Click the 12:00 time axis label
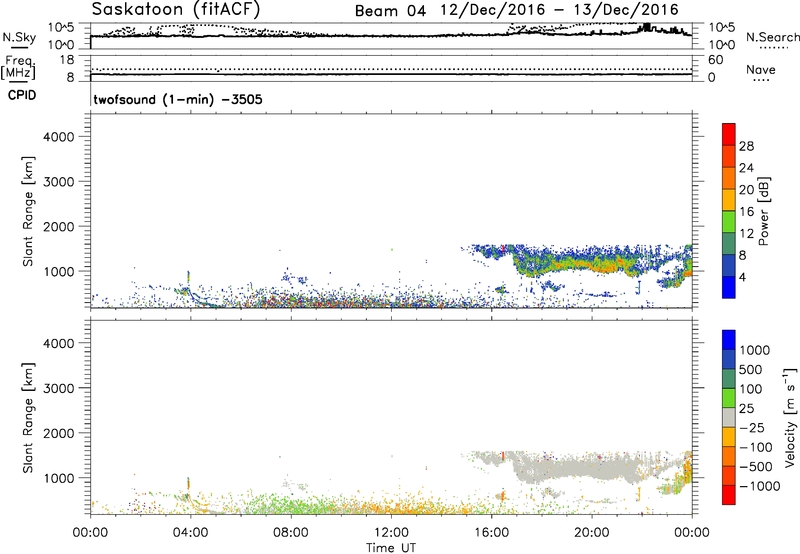Image resolution: width=800 pixels, height=554 pixels. click(391, 533)
